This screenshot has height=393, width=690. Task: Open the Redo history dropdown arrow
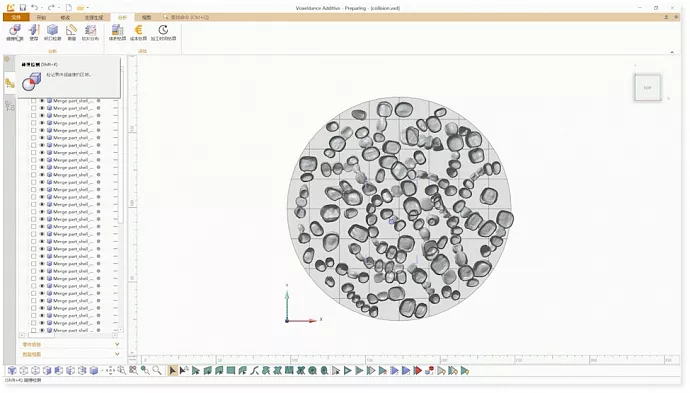[x=59, y=8]
